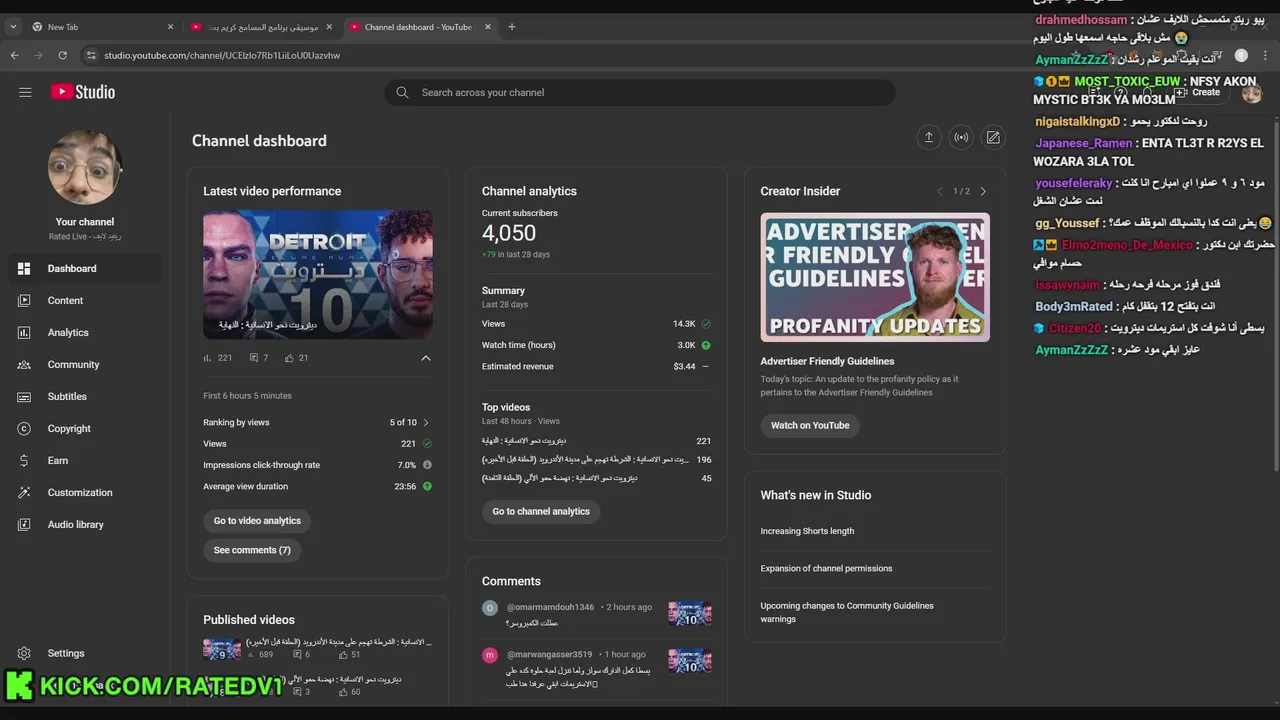Viewport: 1280px width, 720px height.
Task: Click the Search across your channel field
Action: coord(640,92)
